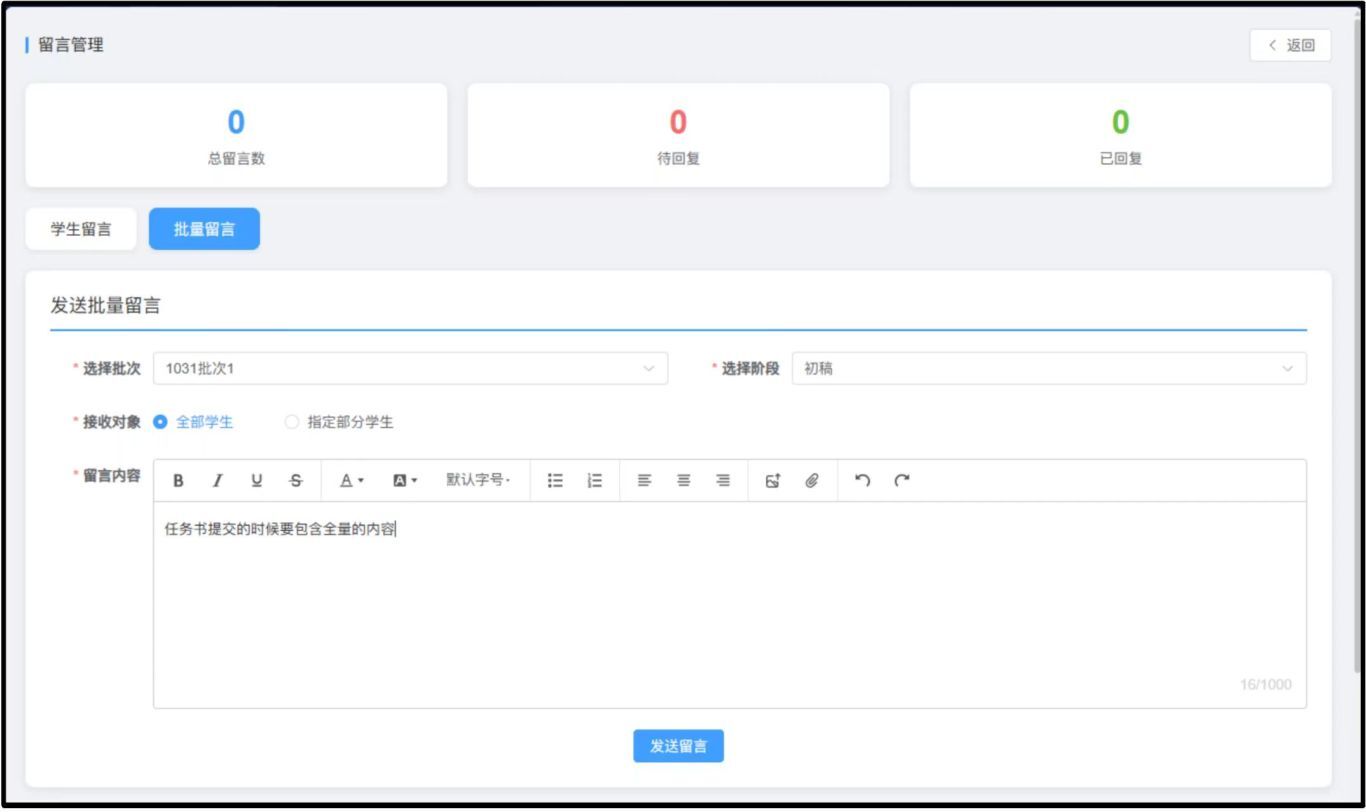Image resolution: width=1366 pixels, height=812 pixels.
Task: Undo the last edit
Action: [862, 481]
